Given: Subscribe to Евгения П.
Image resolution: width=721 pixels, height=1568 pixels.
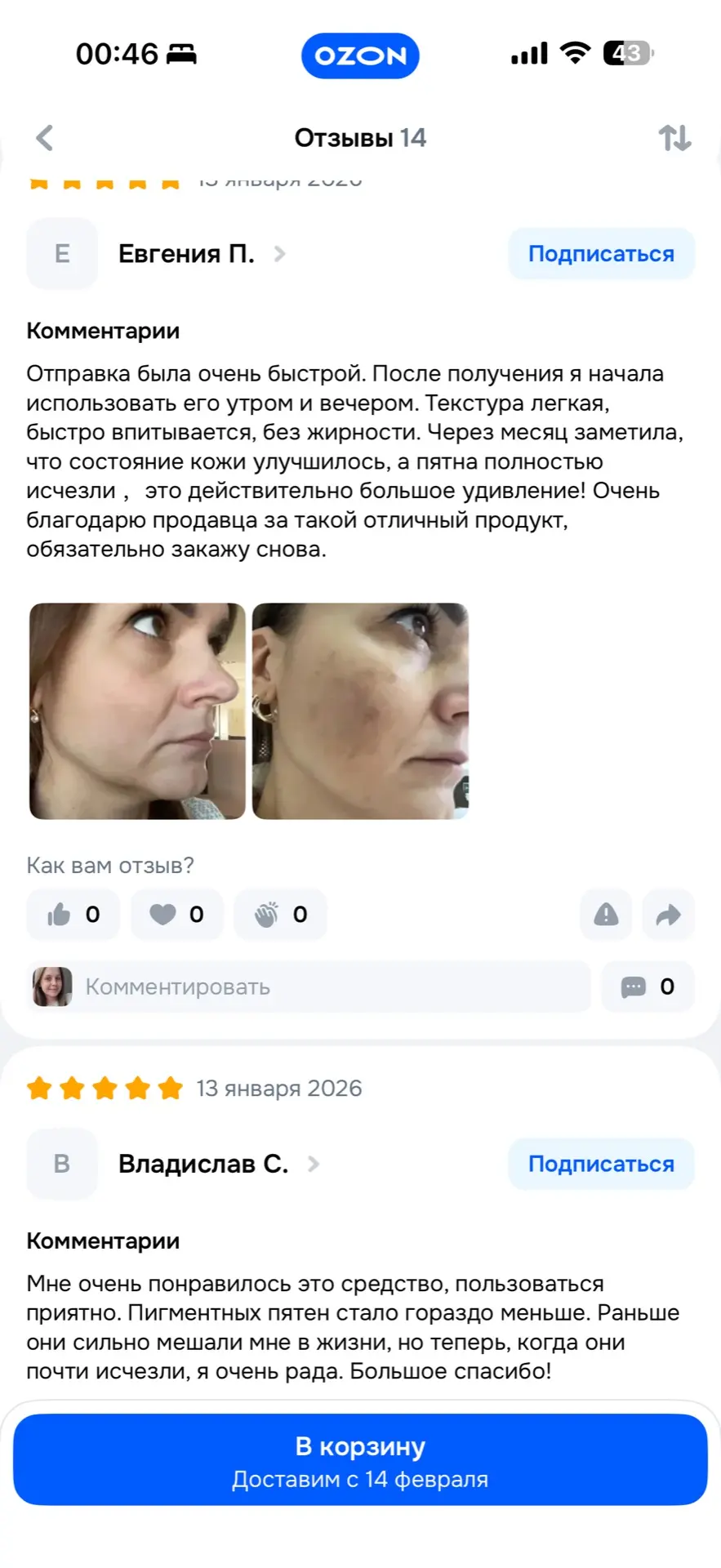Looking at the screenshot, I should click(x=601, y=254).
